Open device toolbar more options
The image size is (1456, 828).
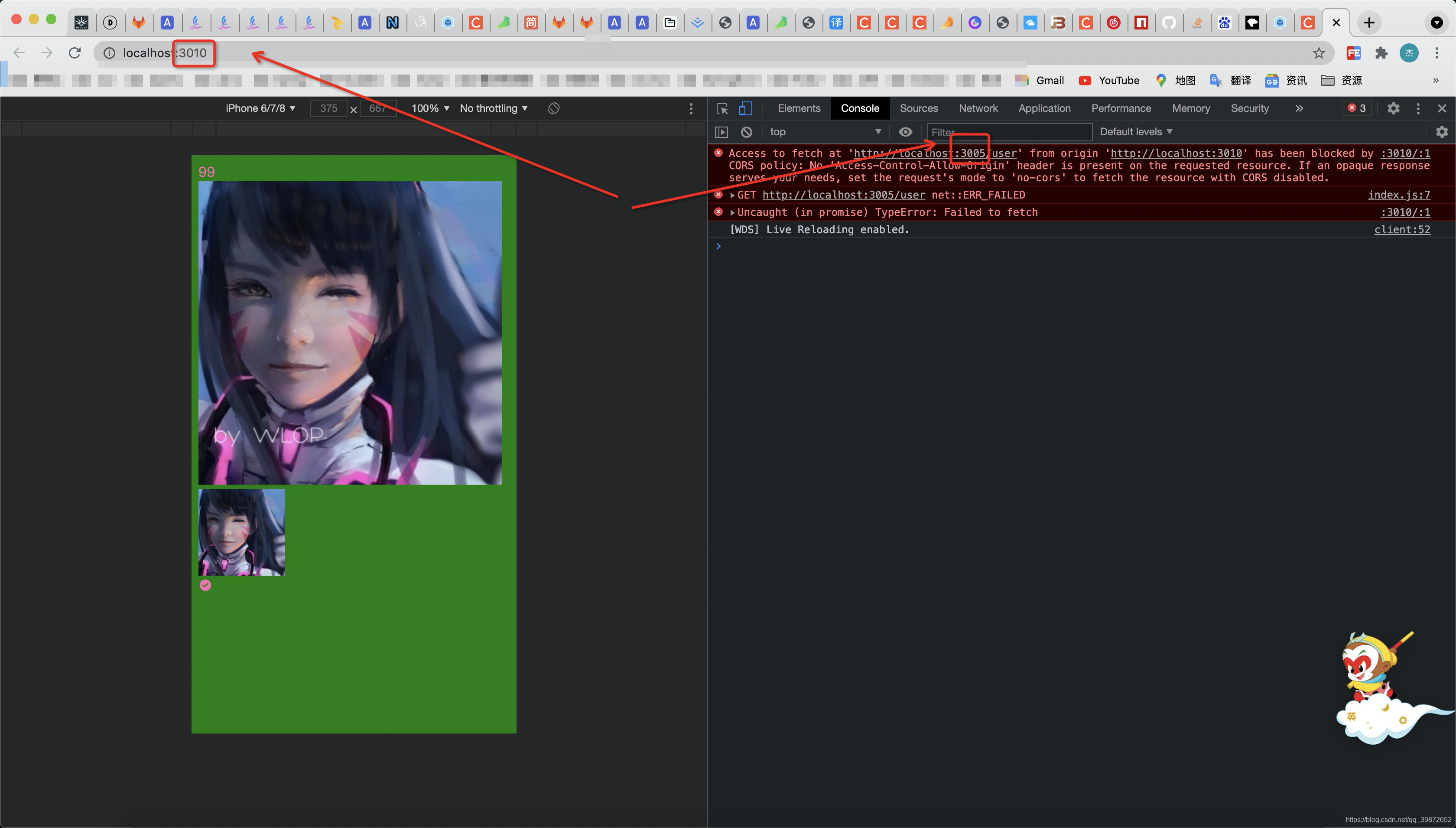[x=690, y=108]
